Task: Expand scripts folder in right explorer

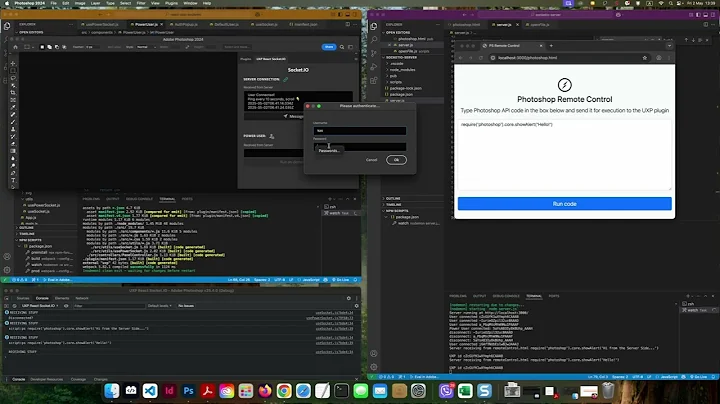Action: click(395, 82)
